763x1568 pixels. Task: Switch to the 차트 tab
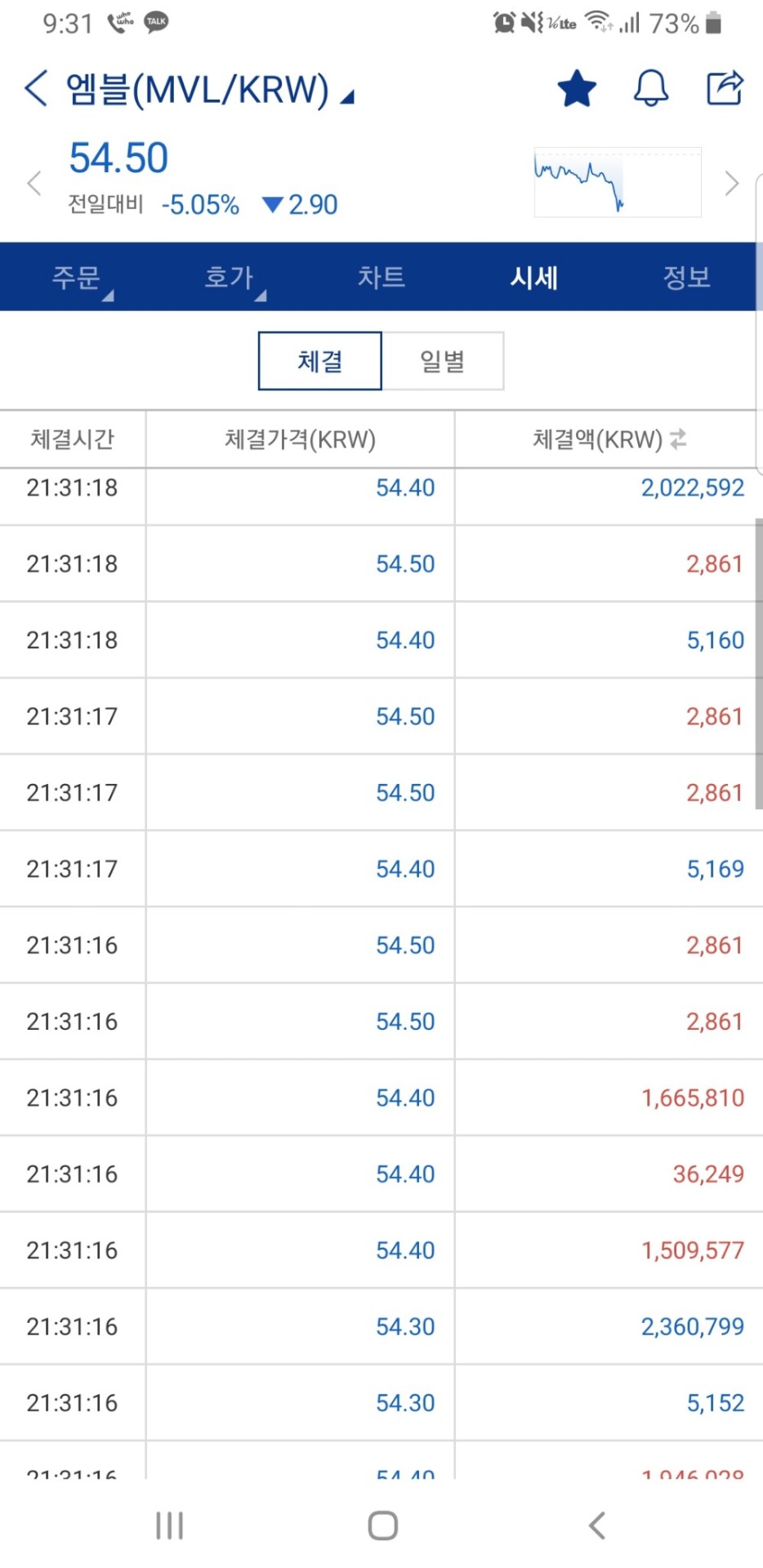coord(381,277)
